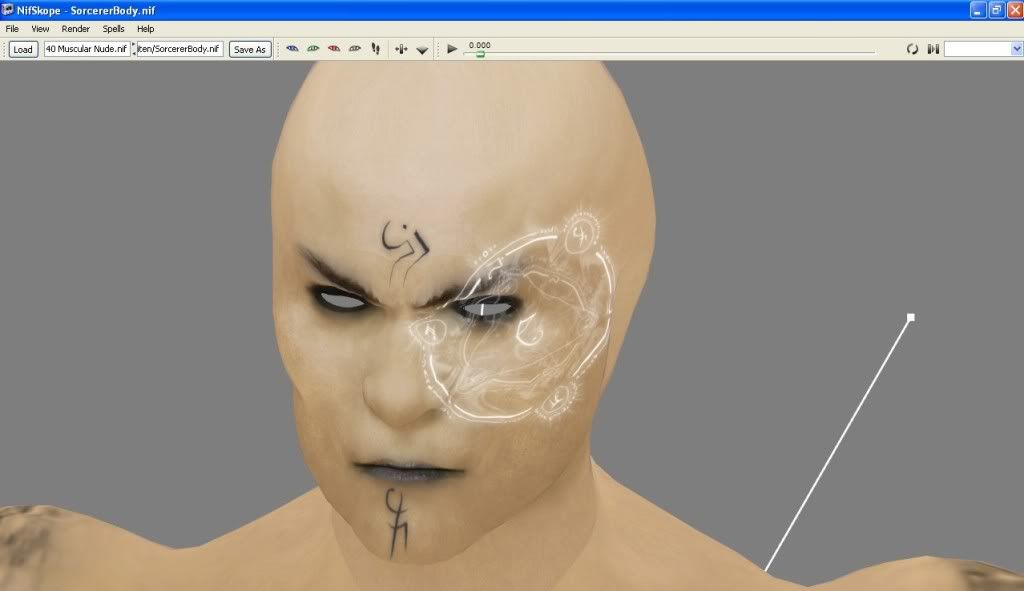Open the File menu
The height and width of the screenshot is (591, 1024).
point(12,29)
